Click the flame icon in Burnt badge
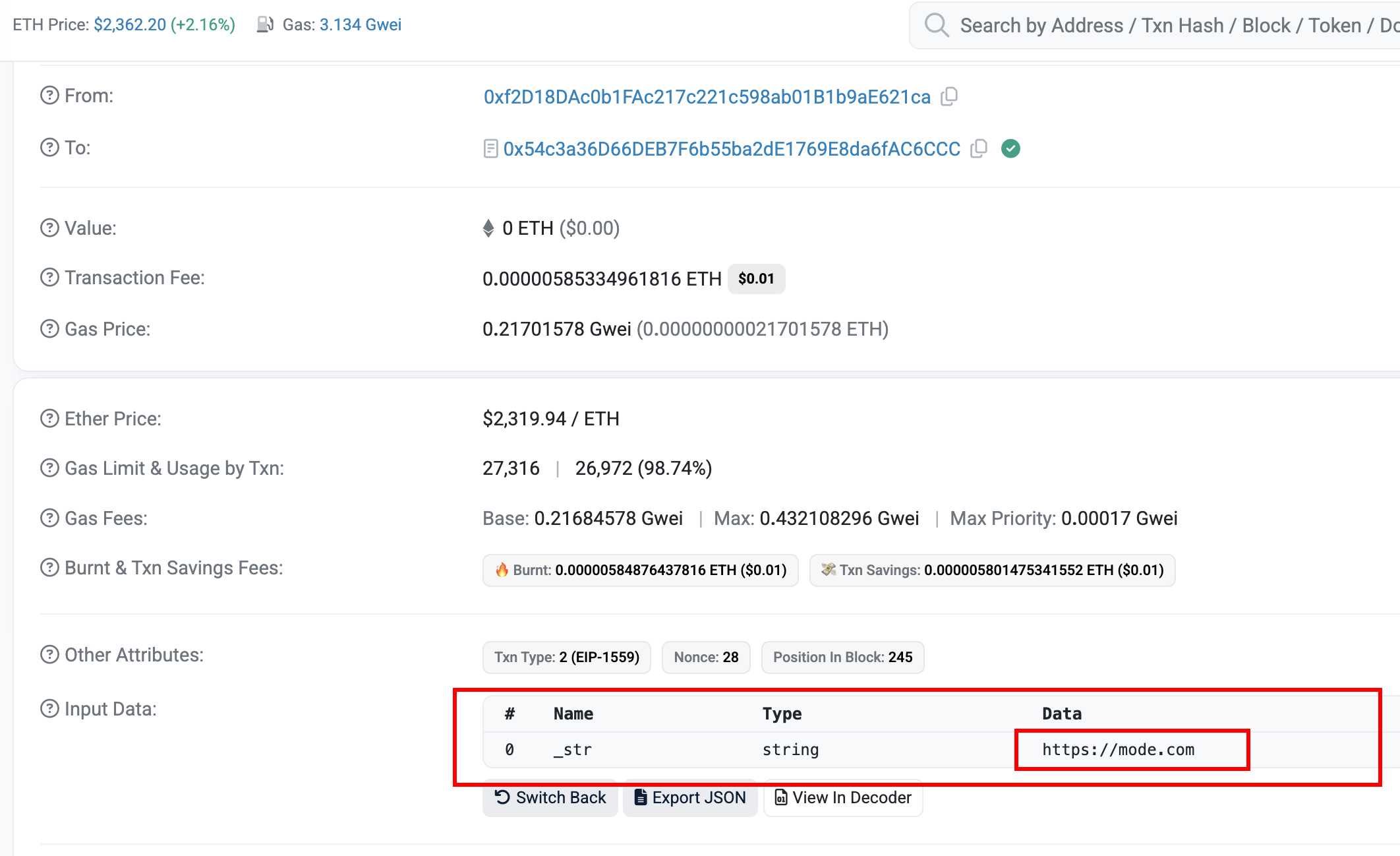Image resolution: width=1400 pixels, height=856 pixels. [x=502, y=570]
